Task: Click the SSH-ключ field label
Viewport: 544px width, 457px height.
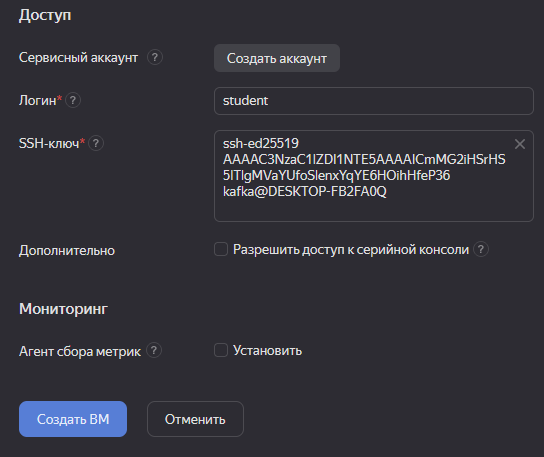Action: tap(49, 143)
